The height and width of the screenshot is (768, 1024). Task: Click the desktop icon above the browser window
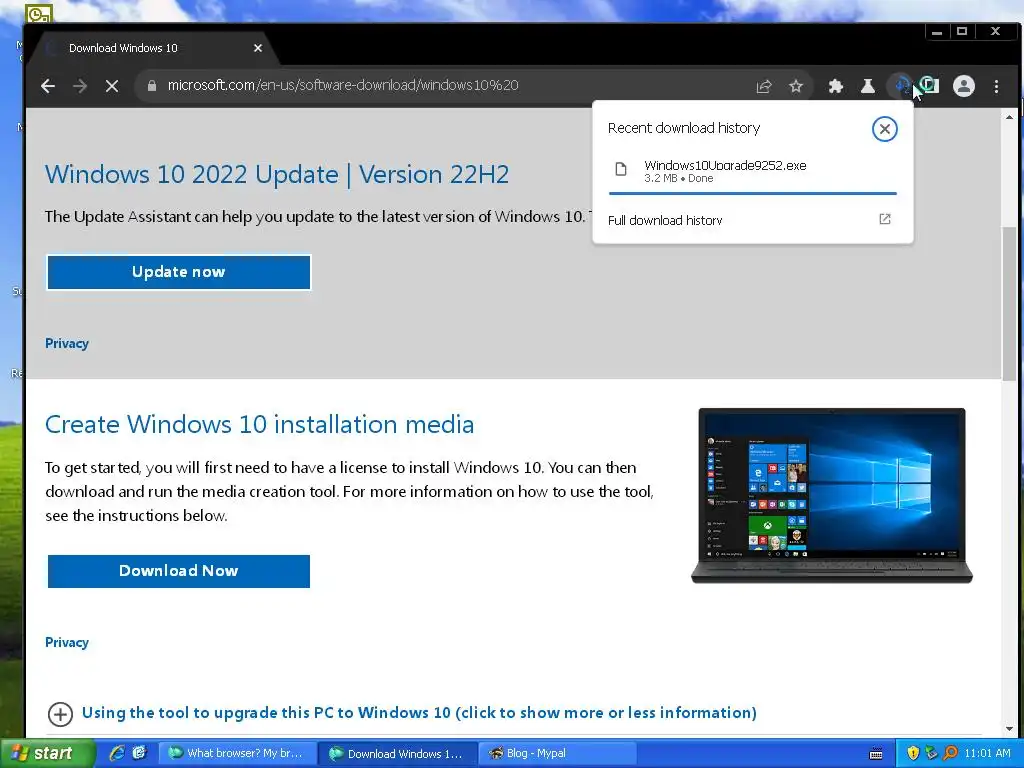39,13
